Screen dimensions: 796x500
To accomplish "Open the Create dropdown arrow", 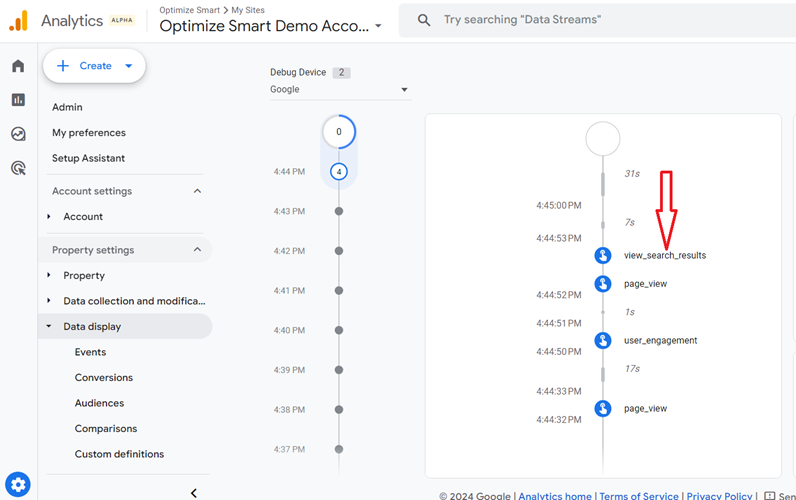I will [129, 65].
